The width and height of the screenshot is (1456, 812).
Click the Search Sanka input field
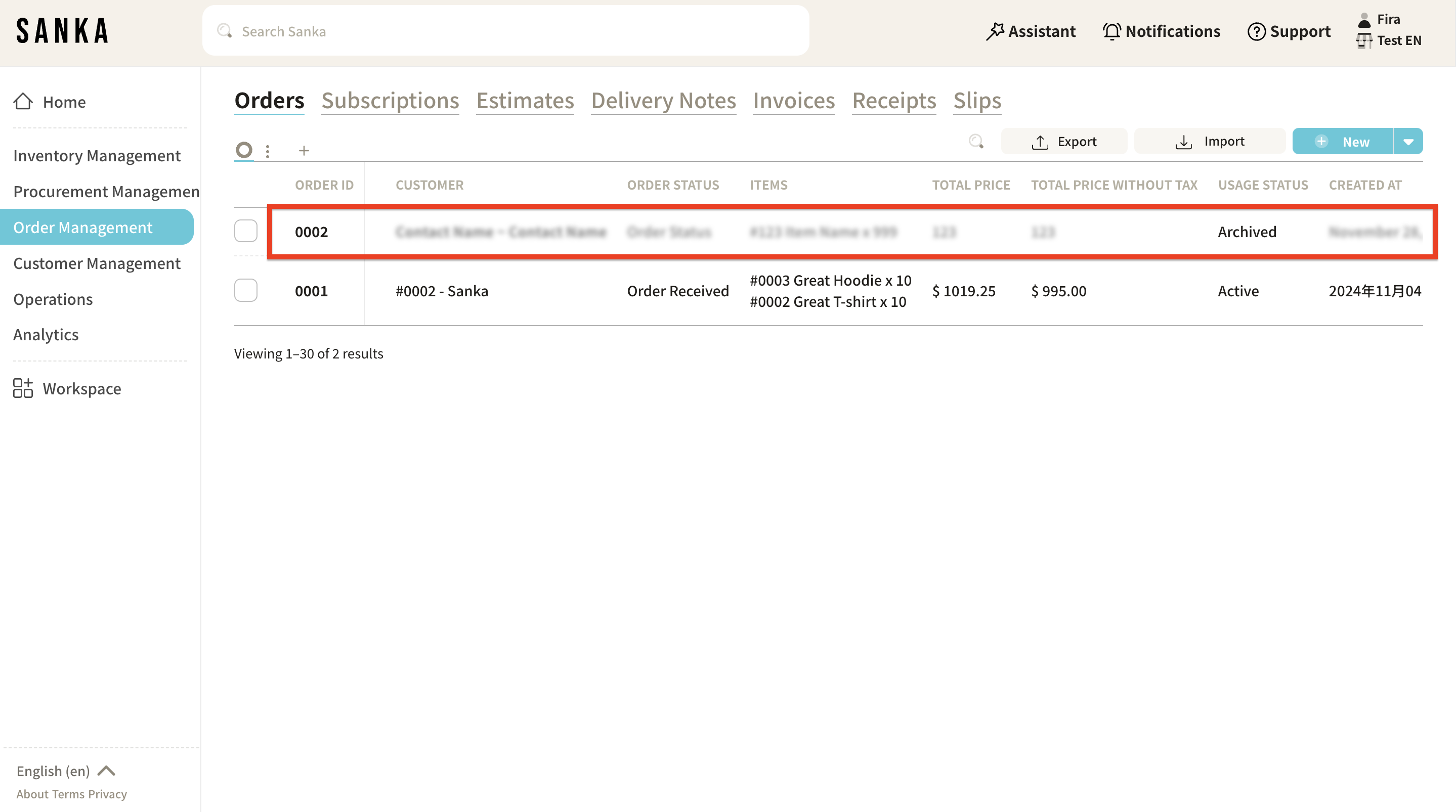click(506, 31)
